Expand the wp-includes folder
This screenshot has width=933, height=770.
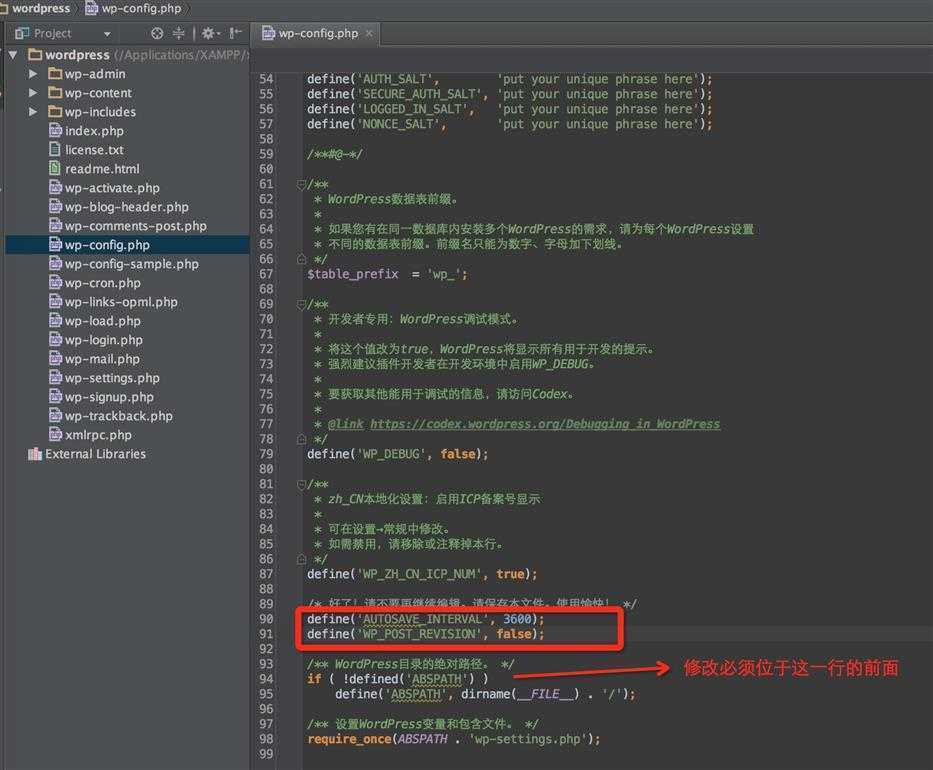(33, 112)
